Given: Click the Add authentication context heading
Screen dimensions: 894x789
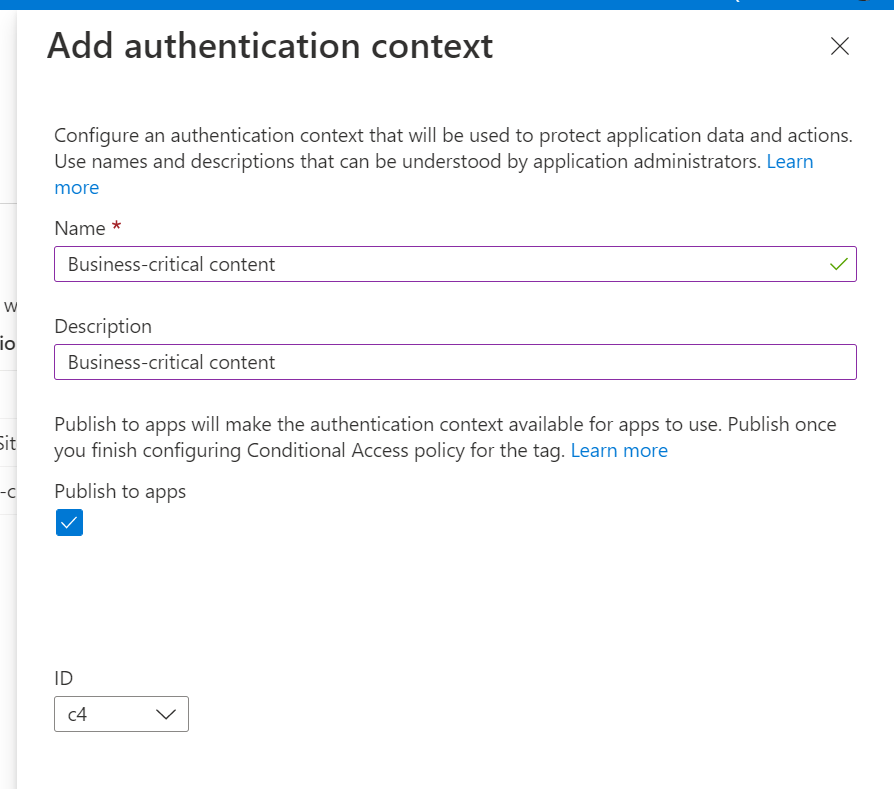Looking at the screenshot, I should [270, 46].
